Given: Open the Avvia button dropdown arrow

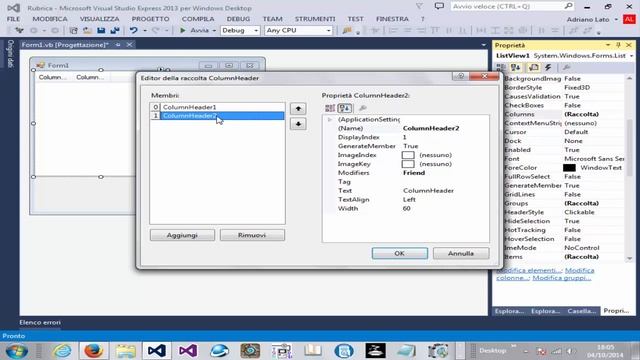Looking at the screenshot, I should tap(214, 31).
